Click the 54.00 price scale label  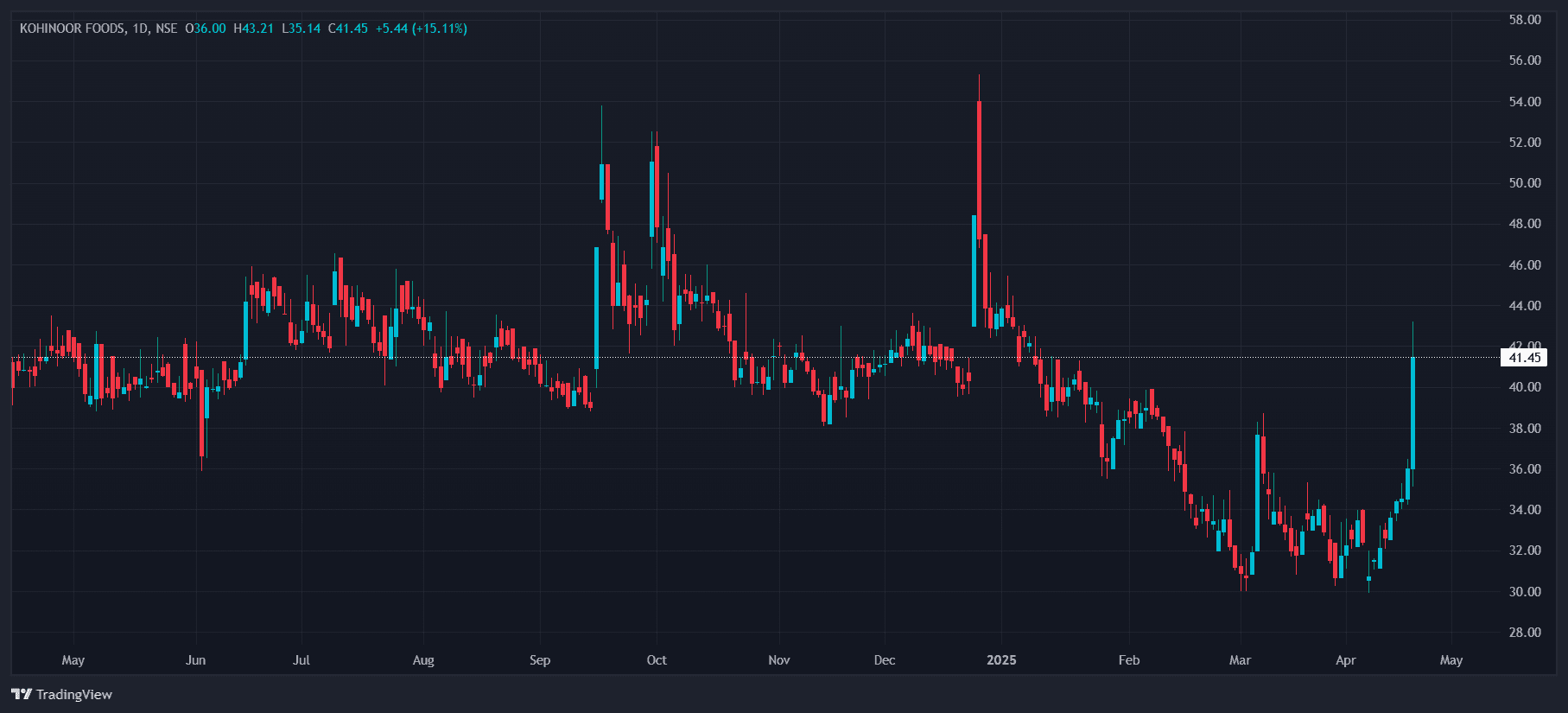pos(1525,101)
